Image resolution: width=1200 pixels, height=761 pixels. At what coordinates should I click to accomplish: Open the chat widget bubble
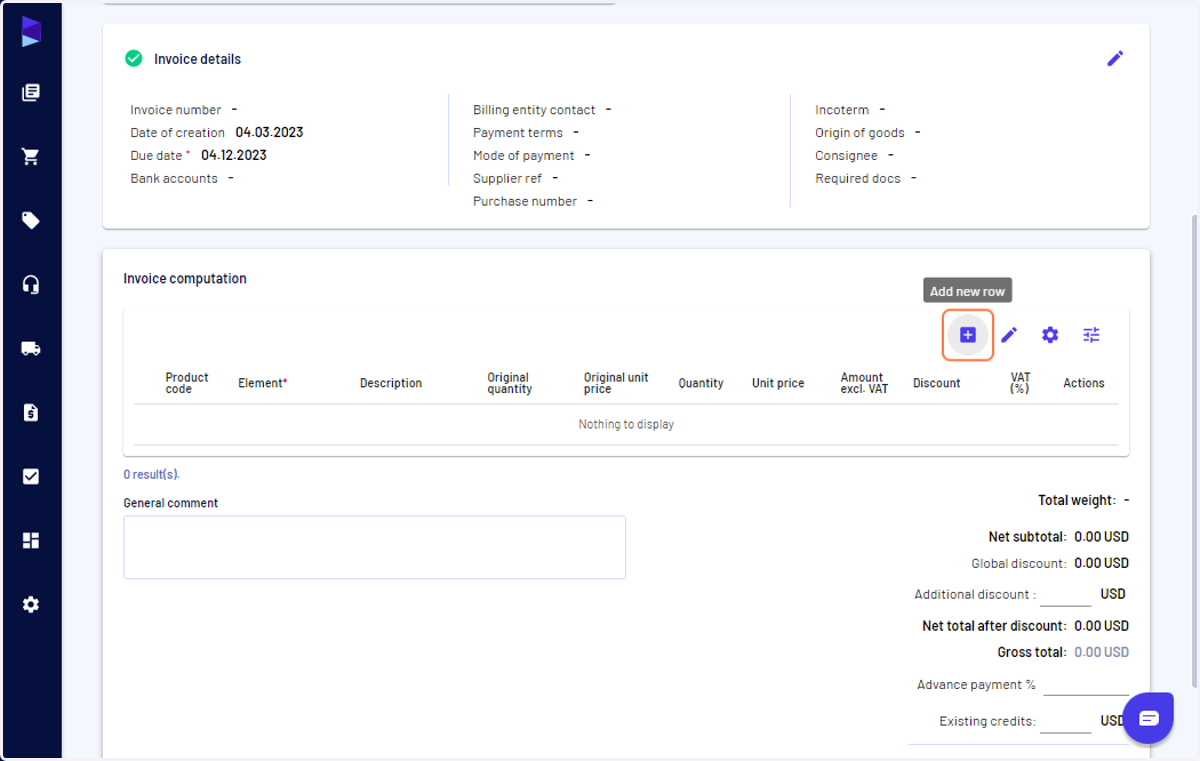(x=1148, y=718)
